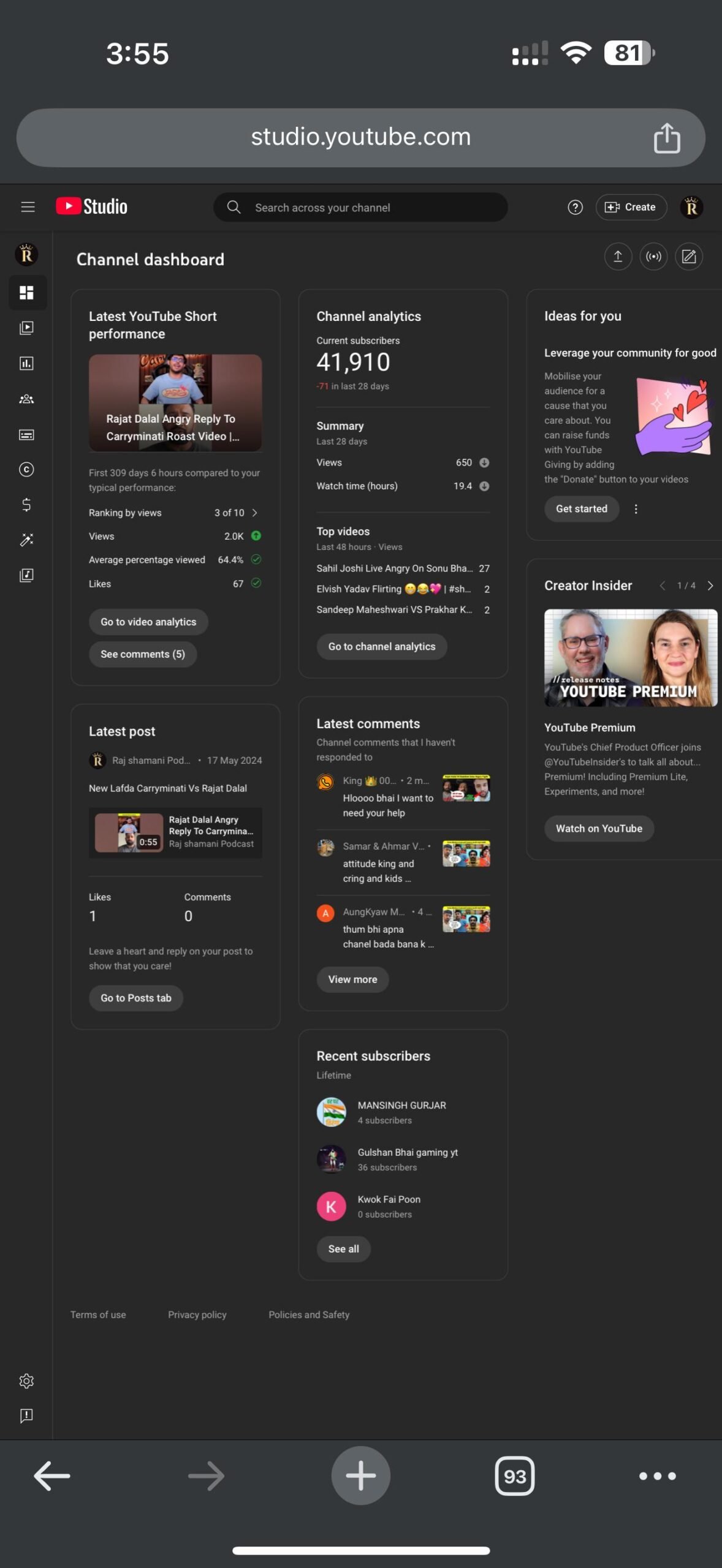This screenshot has height=1568, width=722.
Task: Open the 0:55 post video thumbnail
Action: pos(129,833)
